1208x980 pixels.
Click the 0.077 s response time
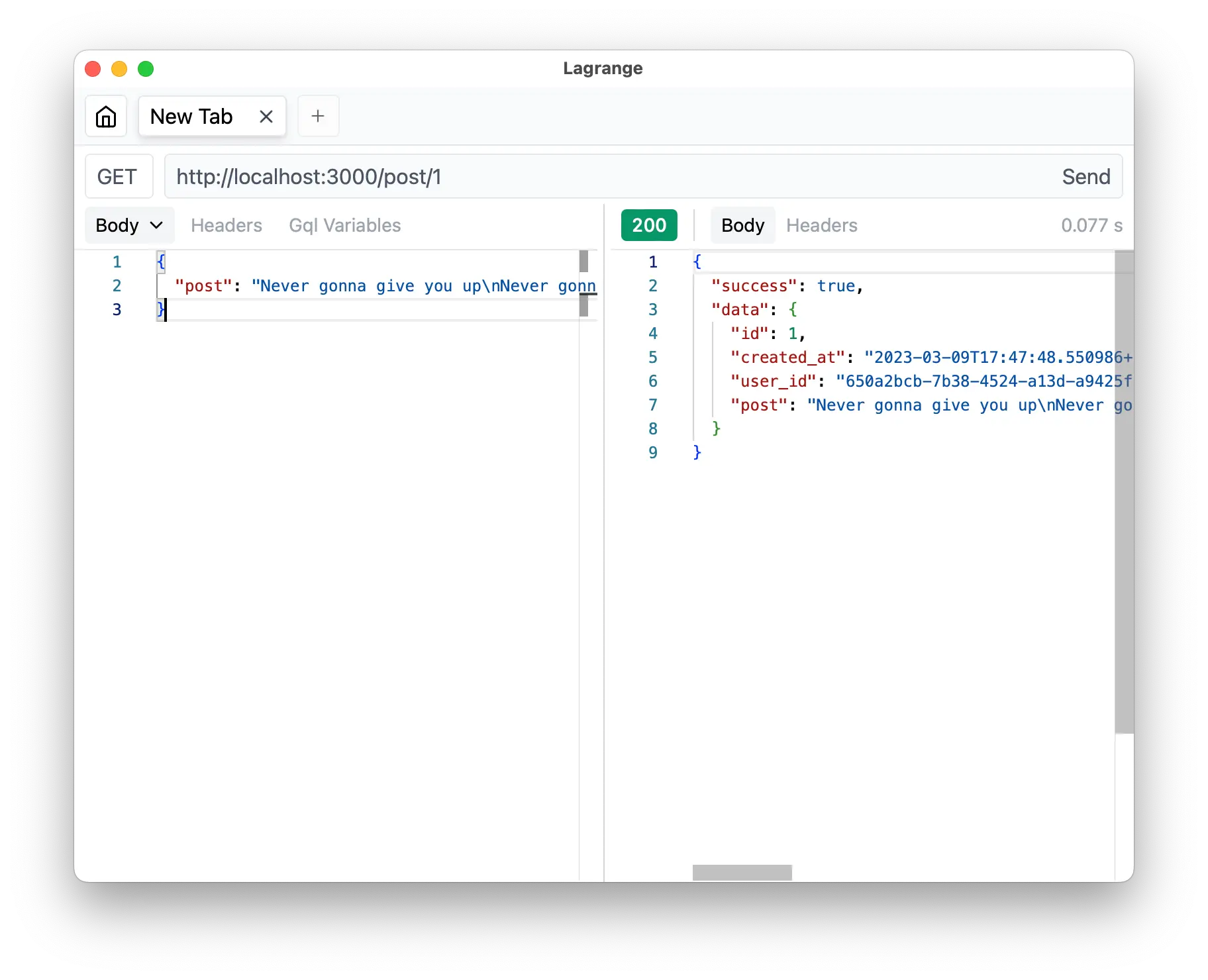pos(1091,225)
